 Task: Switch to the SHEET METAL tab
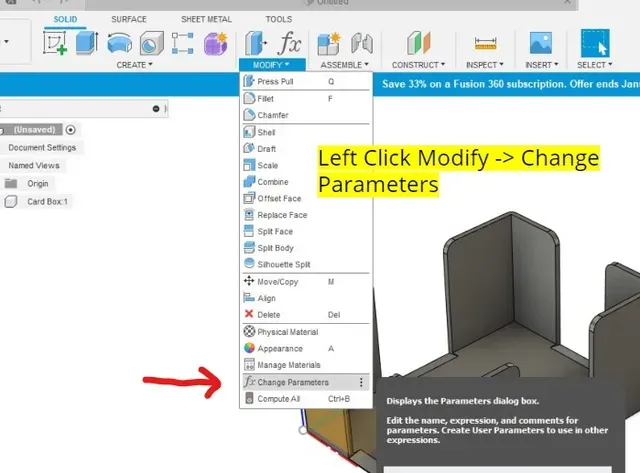[x=206, y=19]
